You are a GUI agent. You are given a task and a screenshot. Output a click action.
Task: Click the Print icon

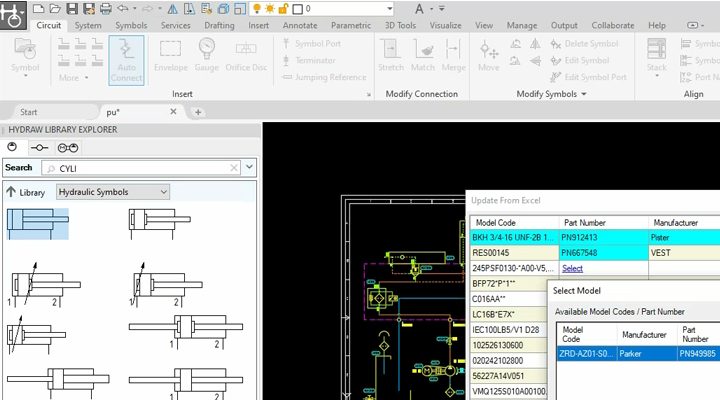coord(106,8)
